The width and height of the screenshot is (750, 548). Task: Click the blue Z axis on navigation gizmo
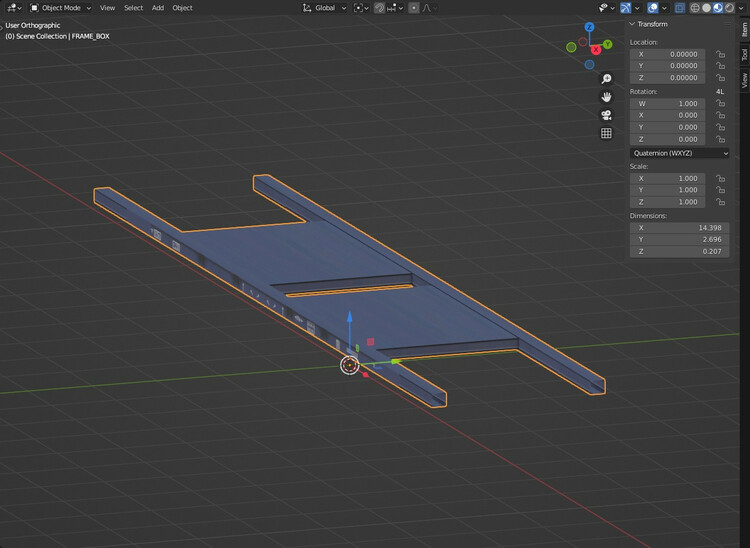pos(589,27)
